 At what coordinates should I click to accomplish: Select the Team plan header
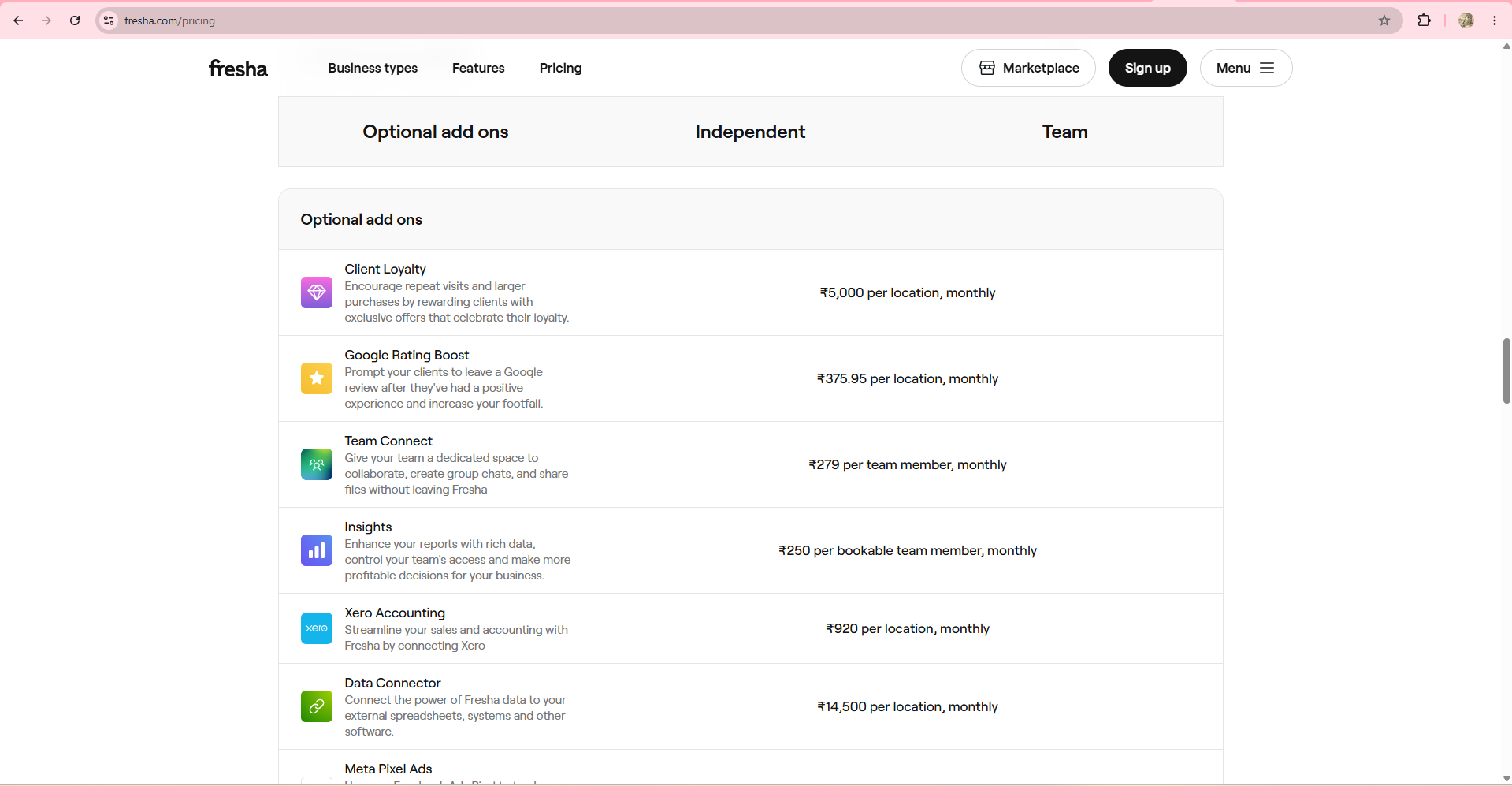[x=1065, y=132]
